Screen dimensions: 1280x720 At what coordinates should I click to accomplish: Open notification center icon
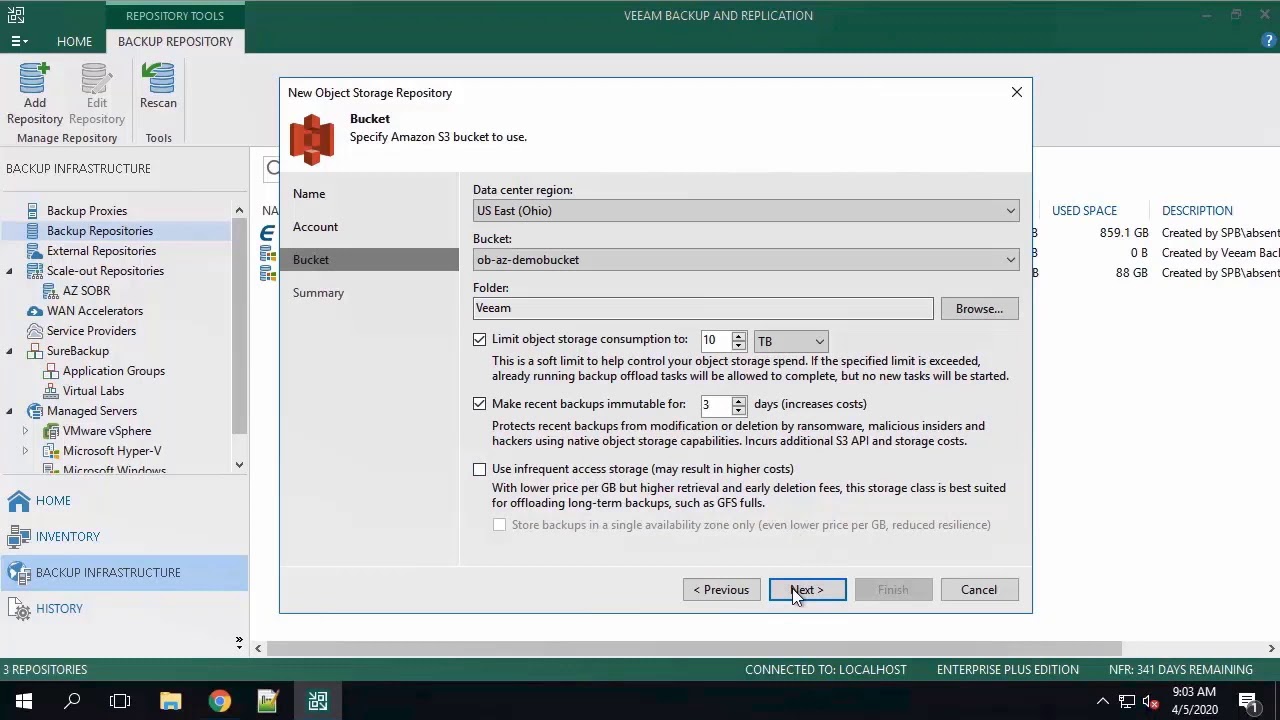tap(1248, 701)
